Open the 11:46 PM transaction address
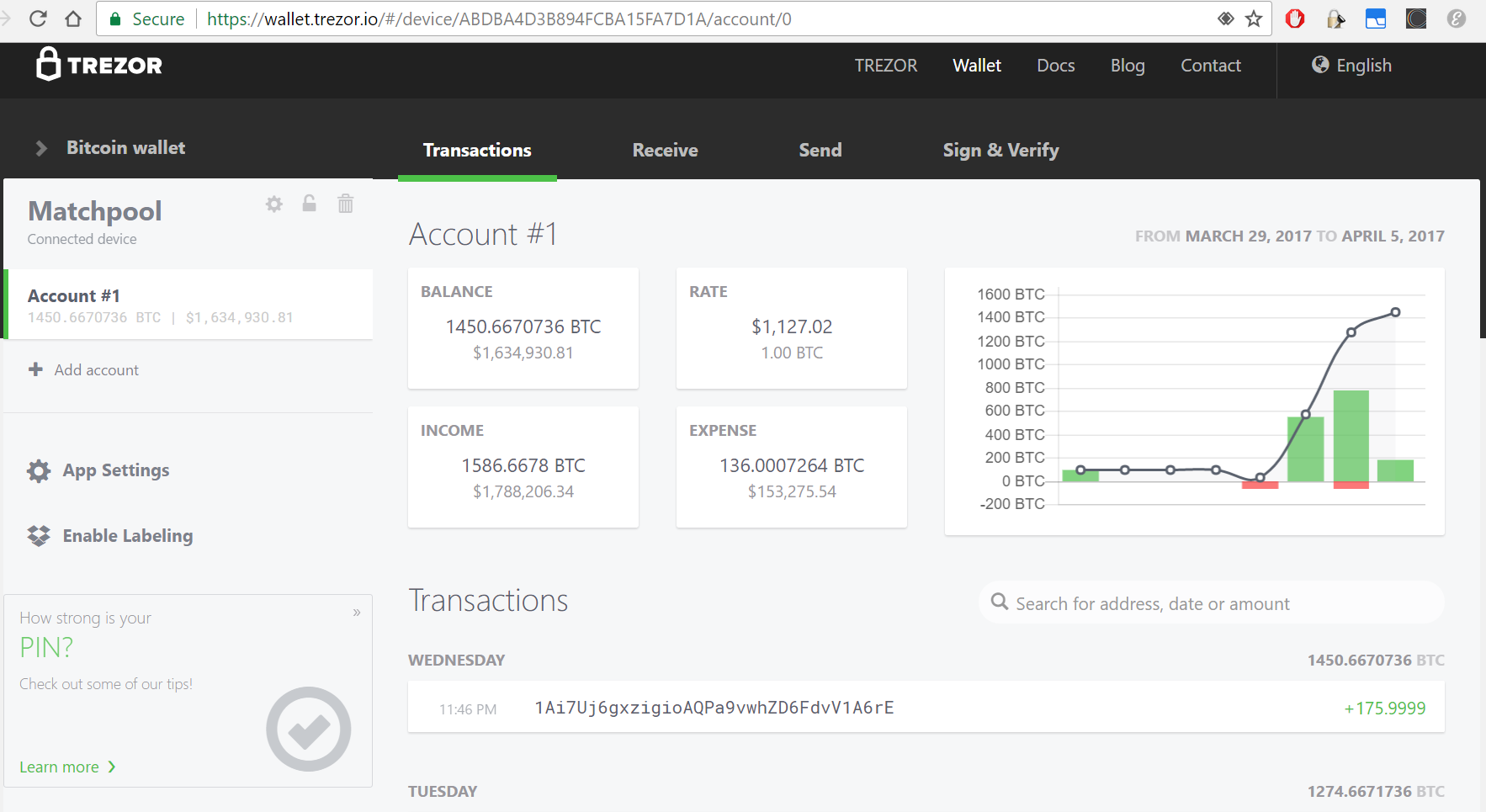 click(714, 708)
